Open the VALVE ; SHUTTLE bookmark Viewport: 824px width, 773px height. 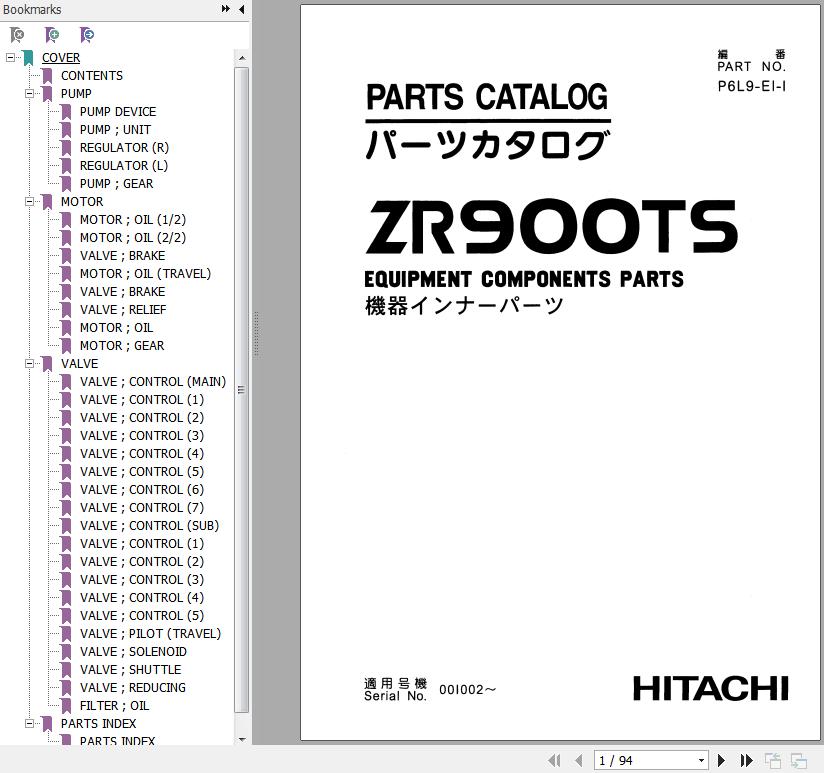pyautogui.click(x=130, y=669)
